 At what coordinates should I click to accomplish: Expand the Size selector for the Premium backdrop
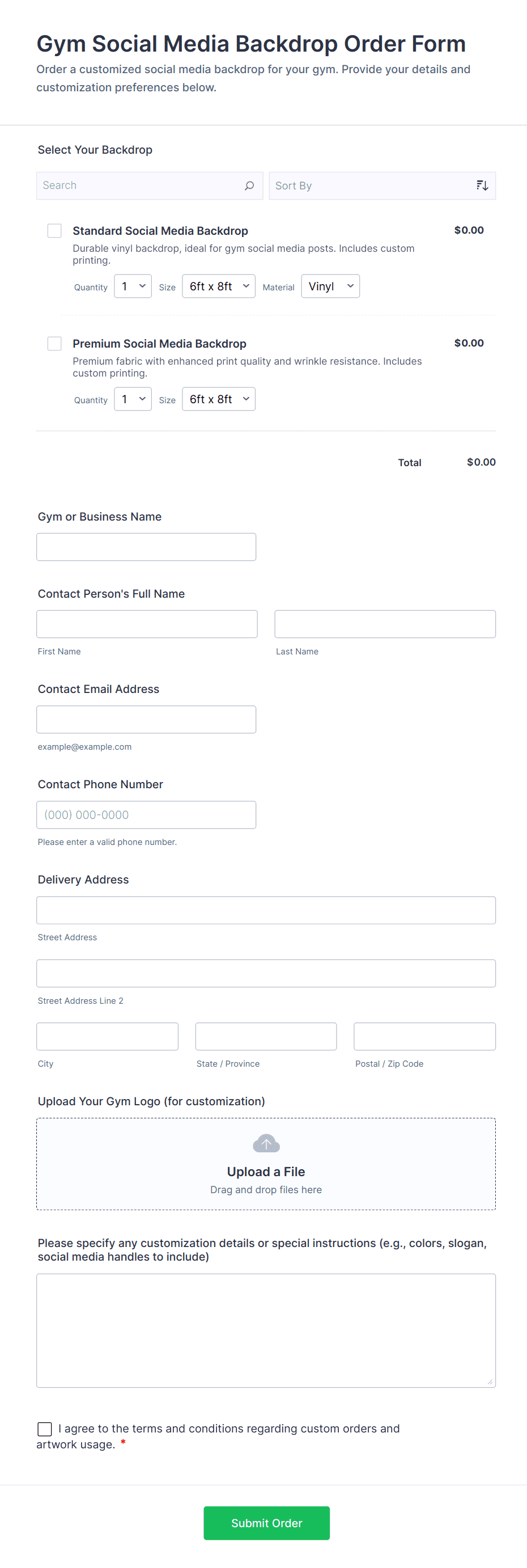pos(218,399)
